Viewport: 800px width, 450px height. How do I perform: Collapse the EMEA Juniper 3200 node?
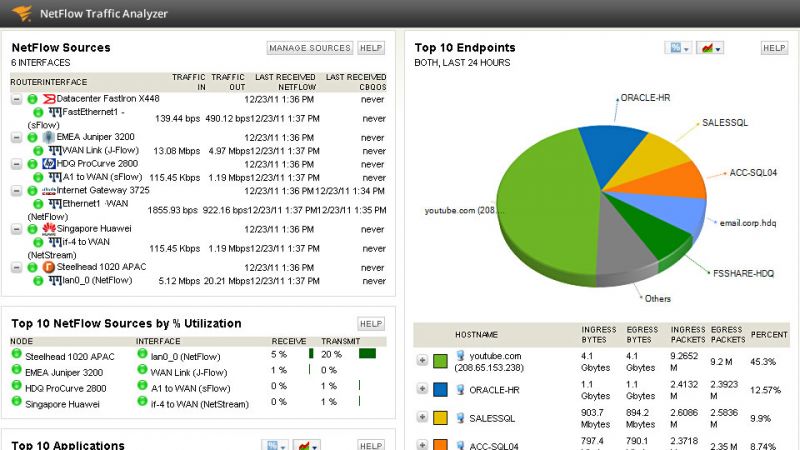pos(17,137)
